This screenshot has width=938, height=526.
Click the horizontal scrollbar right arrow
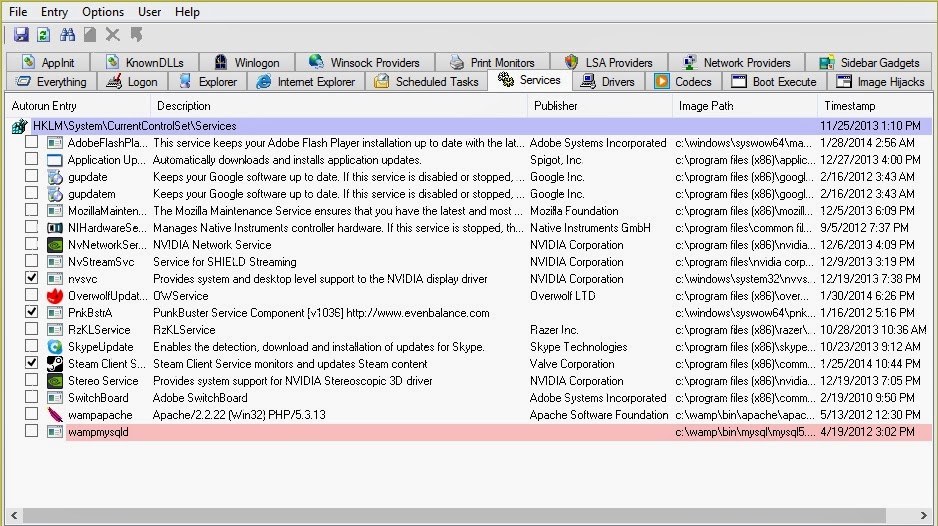tap(924, 515)
